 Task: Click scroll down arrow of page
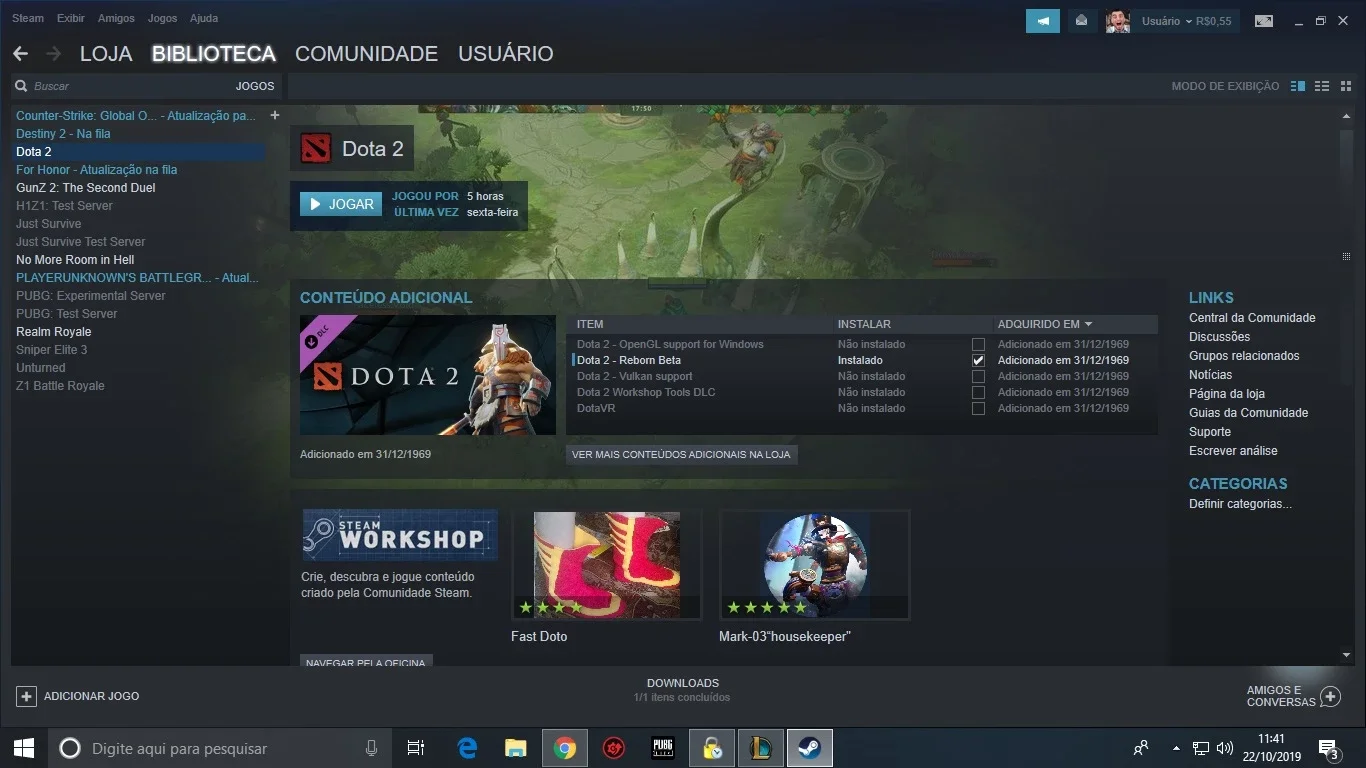1346,656
